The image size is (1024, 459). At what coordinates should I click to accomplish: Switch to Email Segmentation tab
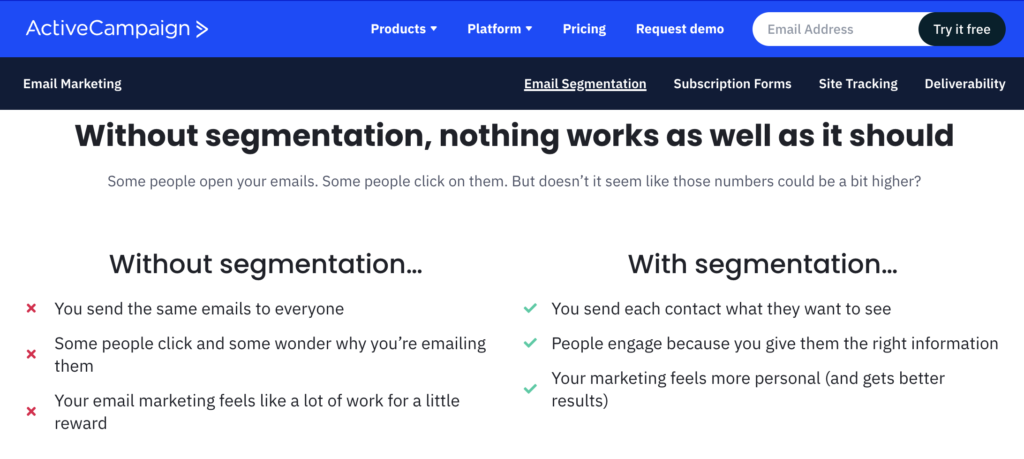click(x=585, y=84)
